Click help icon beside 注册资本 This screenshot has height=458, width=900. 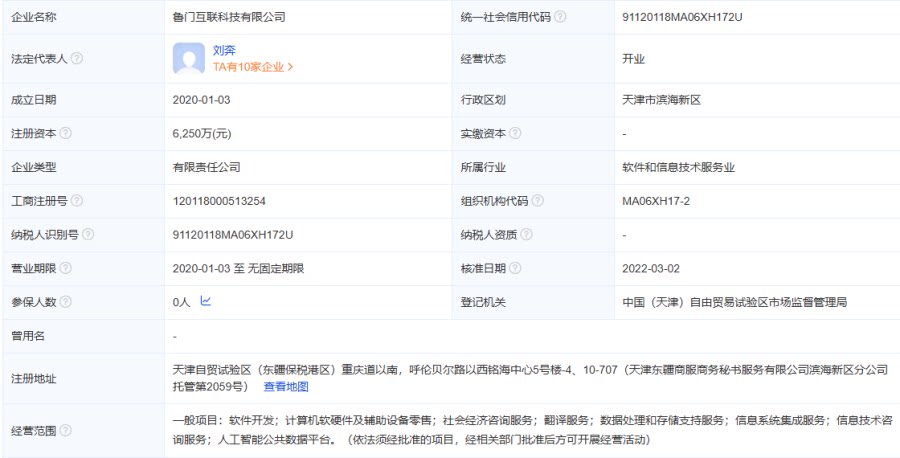click(x=66, y=133)
